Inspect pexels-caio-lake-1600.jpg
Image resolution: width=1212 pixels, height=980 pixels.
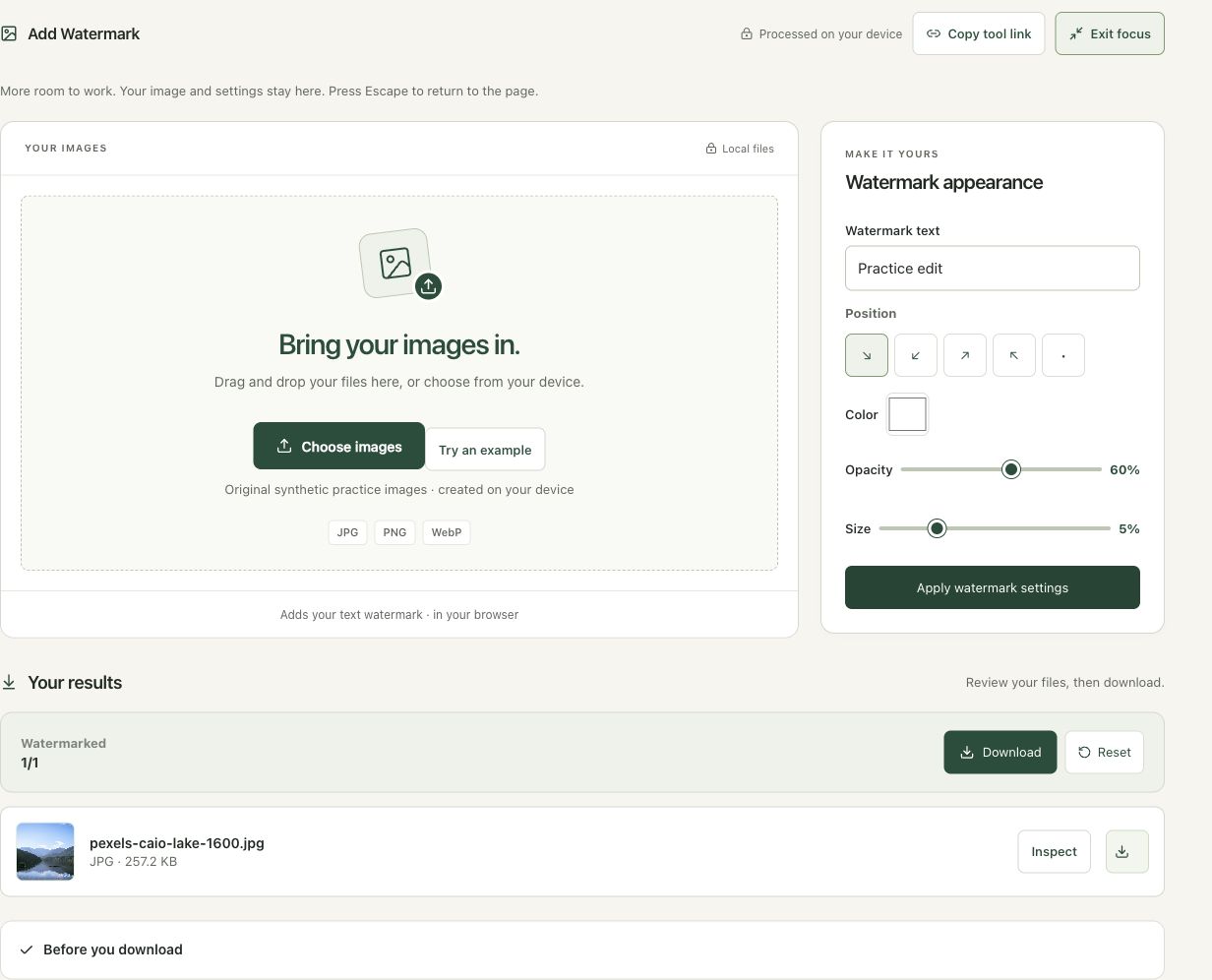(1054, 851)
